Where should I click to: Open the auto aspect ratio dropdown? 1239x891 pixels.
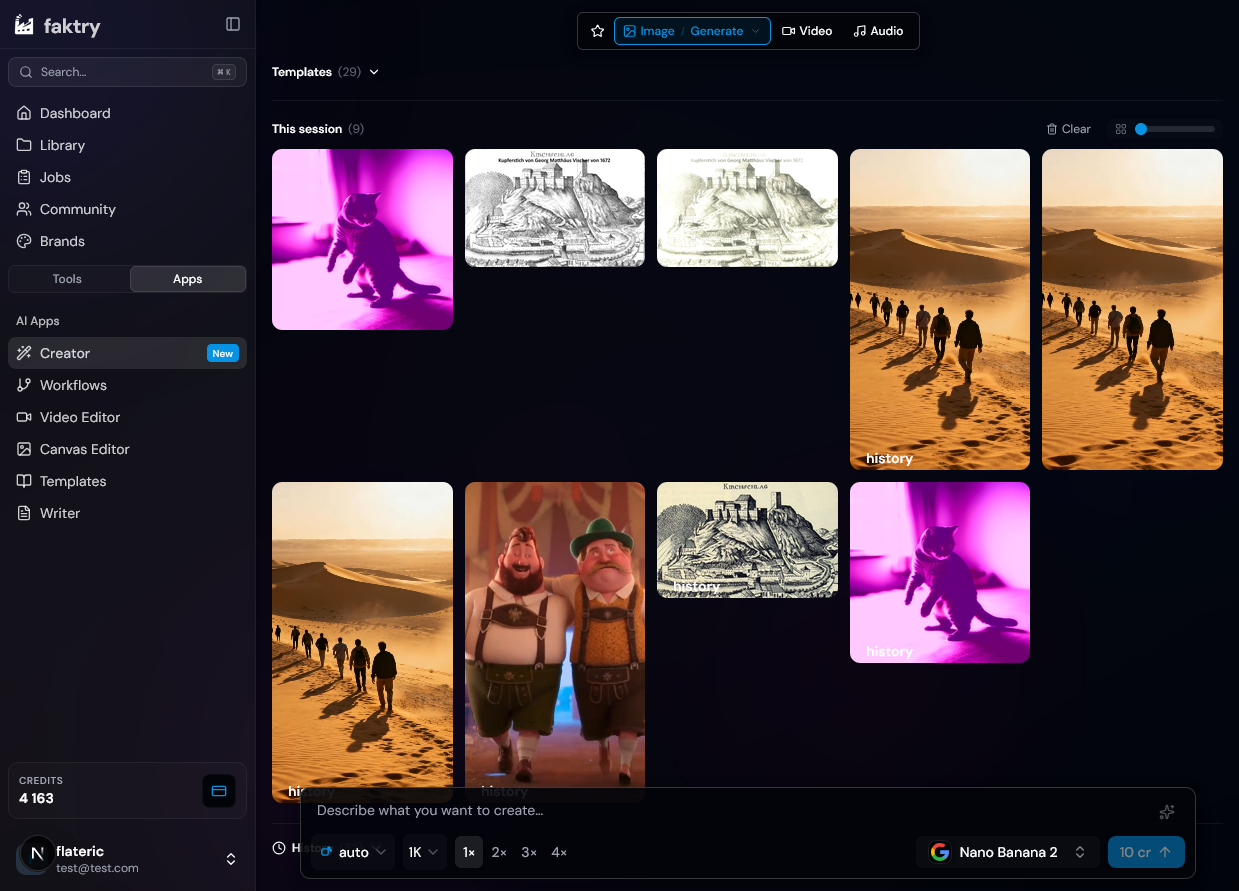coord(353,852)
